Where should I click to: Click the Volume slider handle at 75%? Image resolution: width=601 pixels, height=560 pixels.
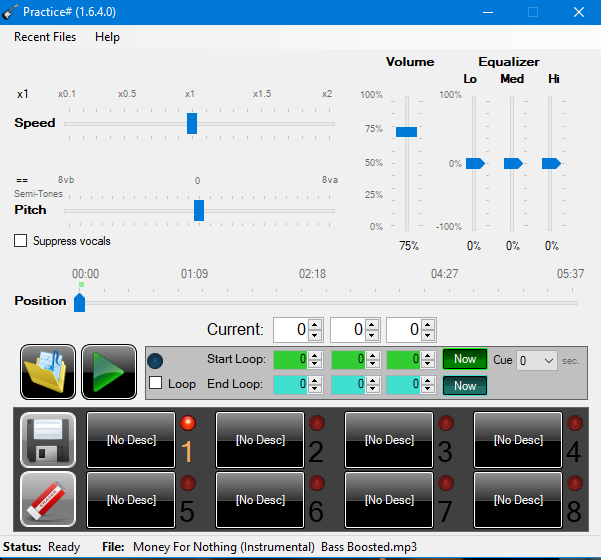pyautogui.click(x=407, y=132)
